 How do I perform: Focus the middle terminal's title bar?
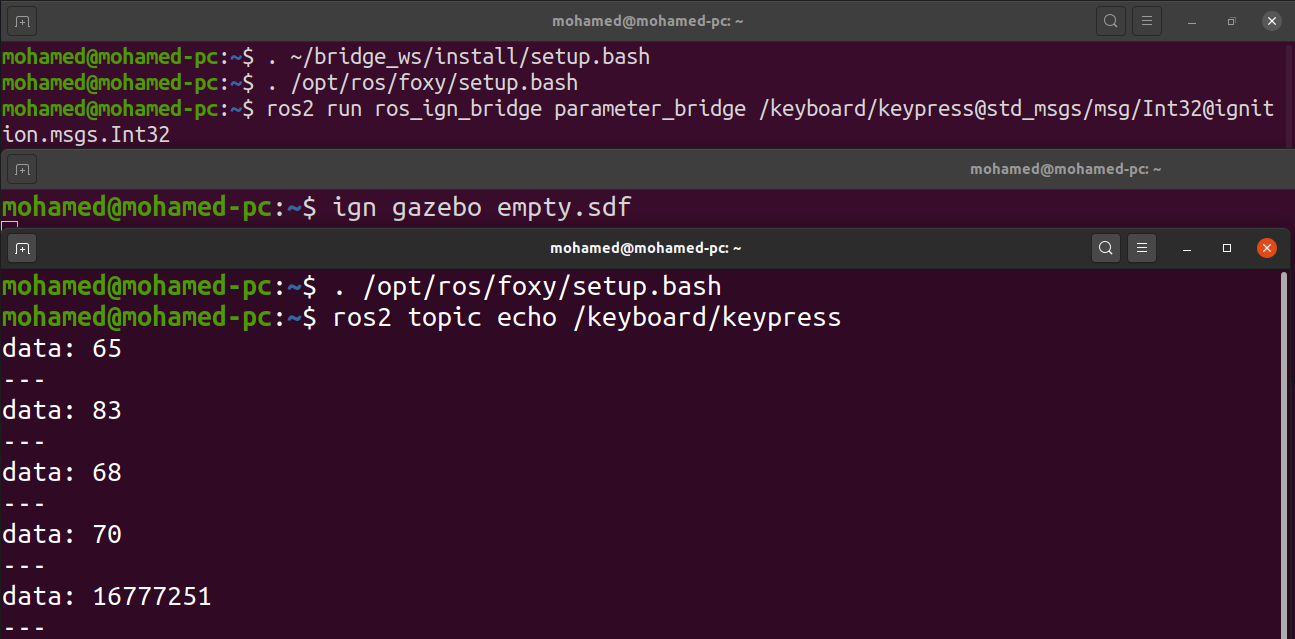[x=1065, y=169]
